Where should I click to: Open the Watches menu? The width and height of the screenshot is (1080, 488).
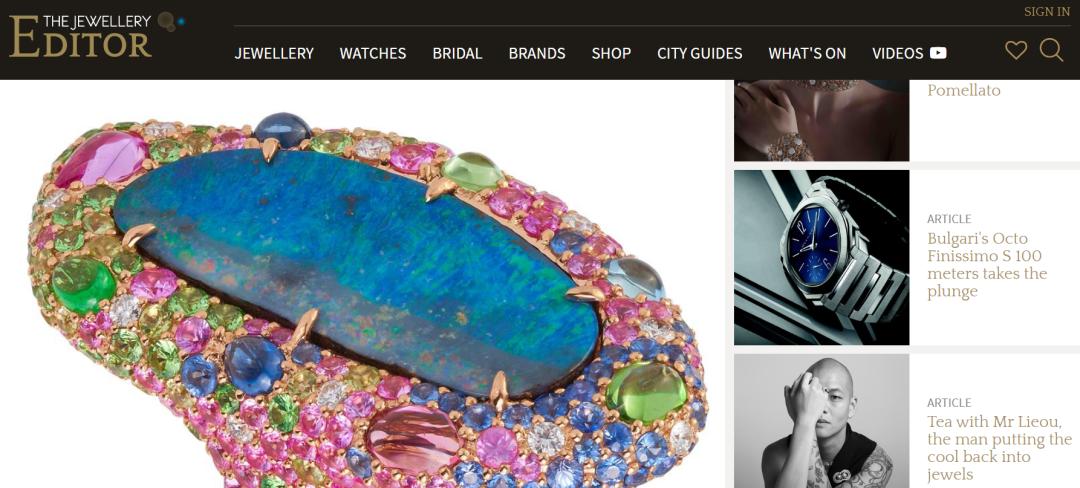373,54
